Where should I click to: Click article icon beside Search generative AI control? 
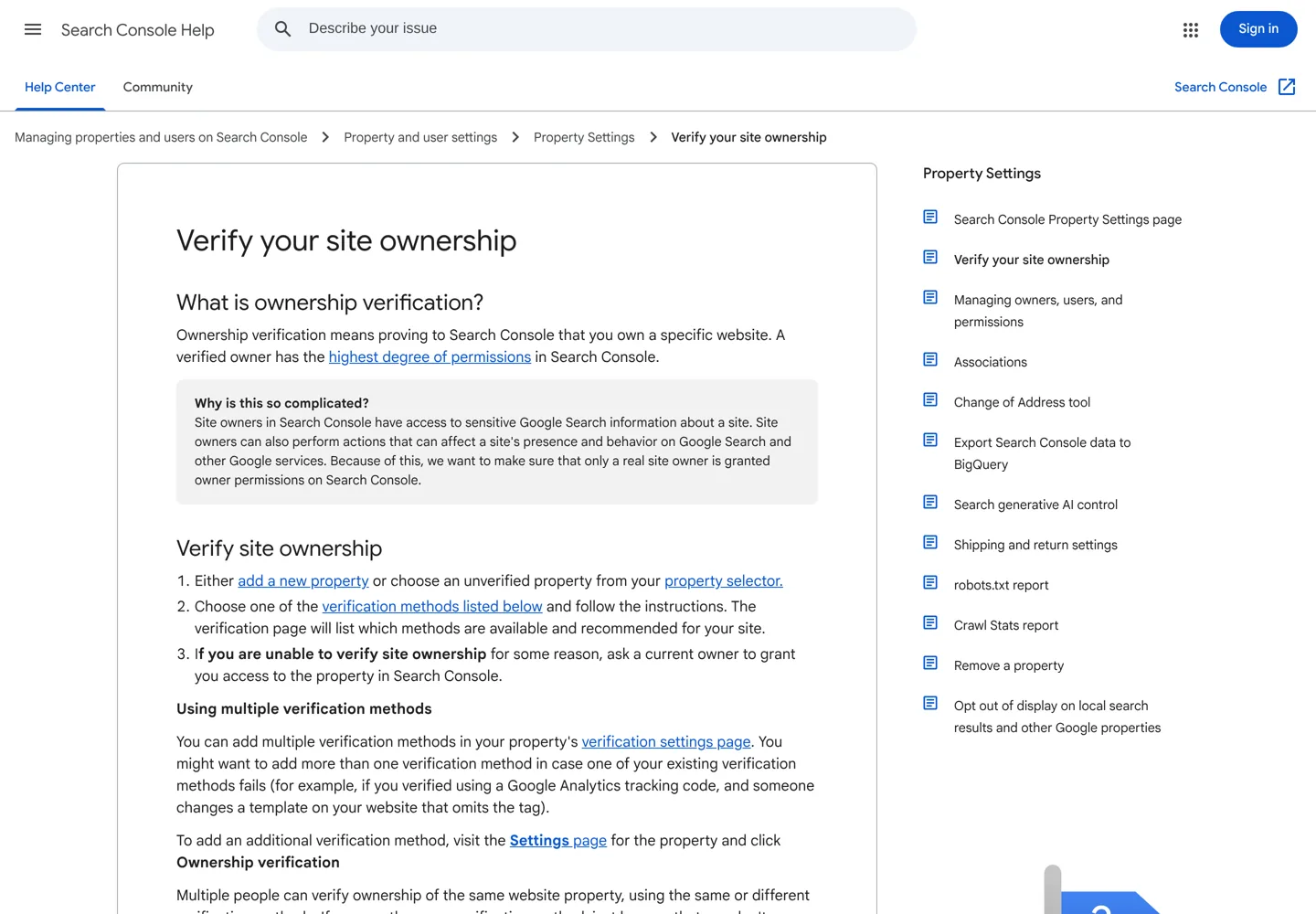coord(930,502)
